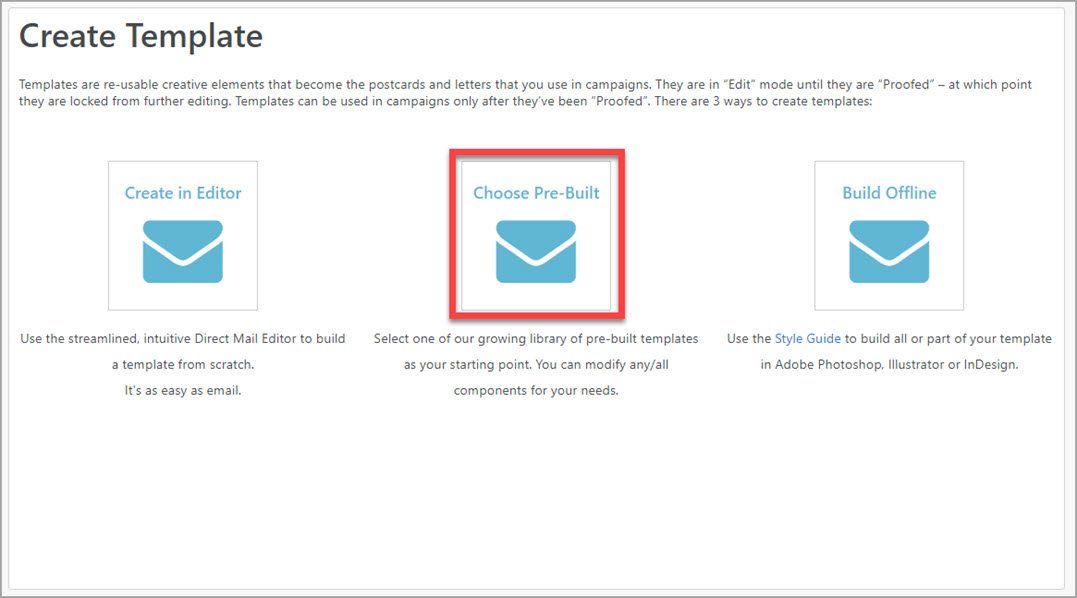This screenshot has height=598, width=1077.
Task: Click the Choose Pre-Built envelope icon
Action: (x=536, y=251)
